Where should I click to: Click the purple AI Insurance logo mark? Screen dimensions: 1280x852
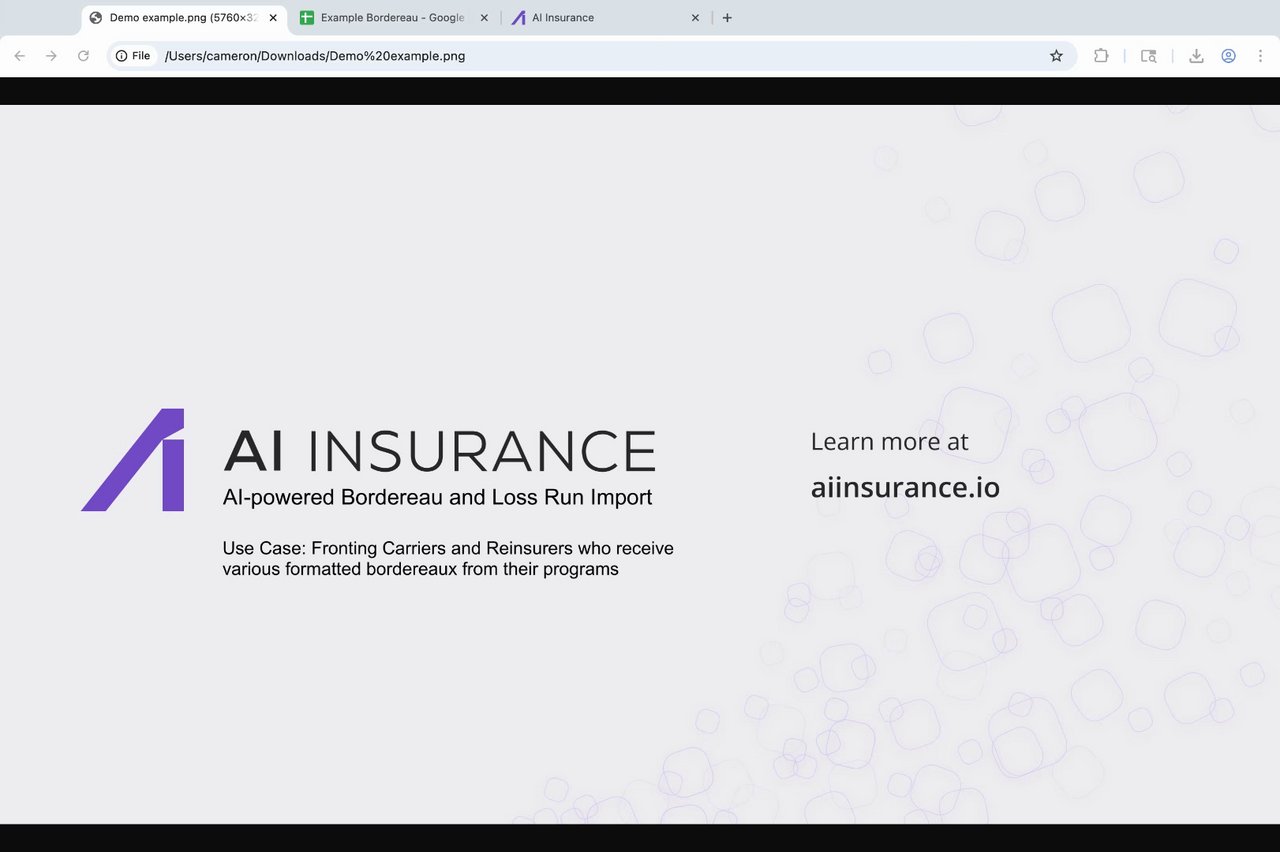pyautogui.click(x=133, y=460)
